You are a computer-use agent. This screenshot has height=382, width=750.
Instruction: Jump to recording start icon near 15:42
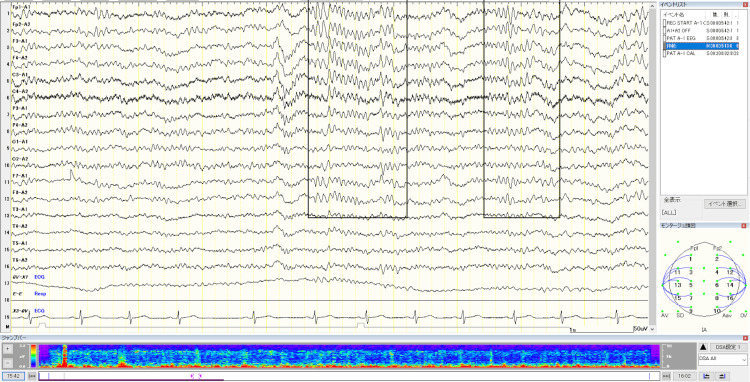(32, 376)
